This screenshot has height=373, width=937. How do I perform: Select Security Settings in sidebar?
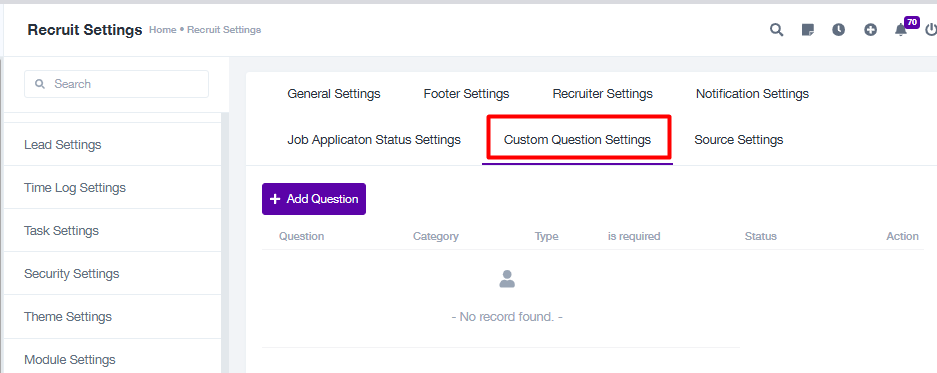coord(112,274)
